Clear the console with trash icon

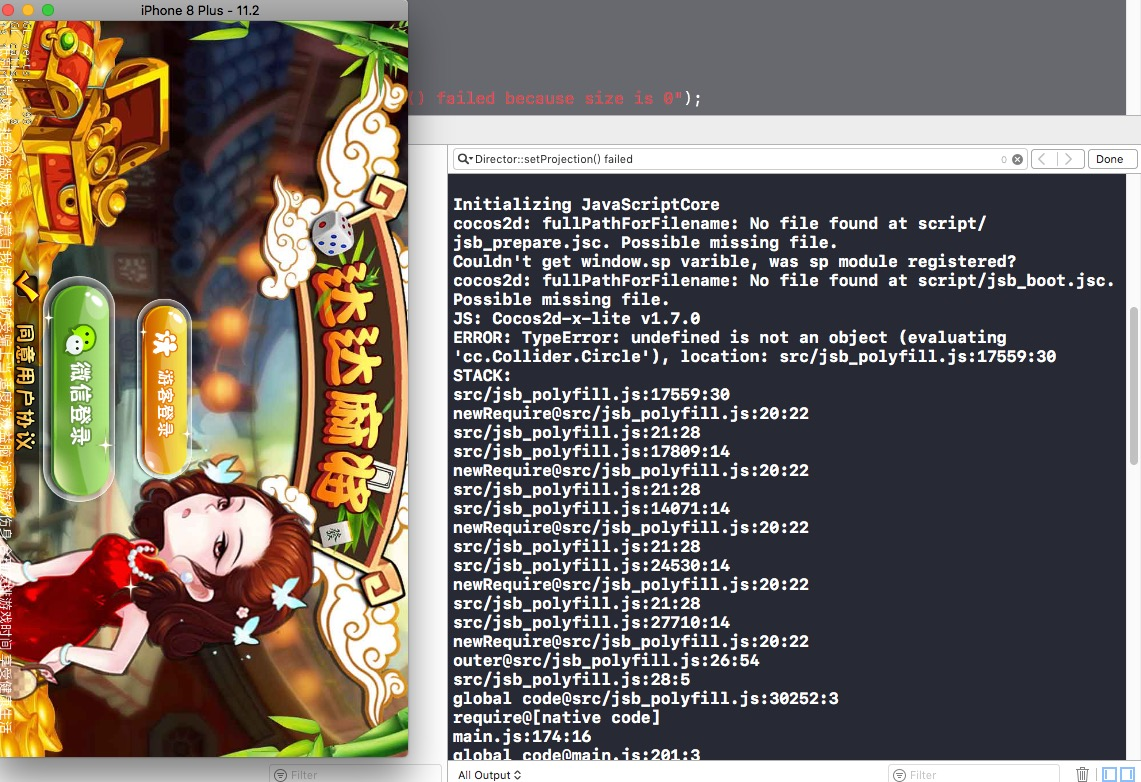point(1082,775)
